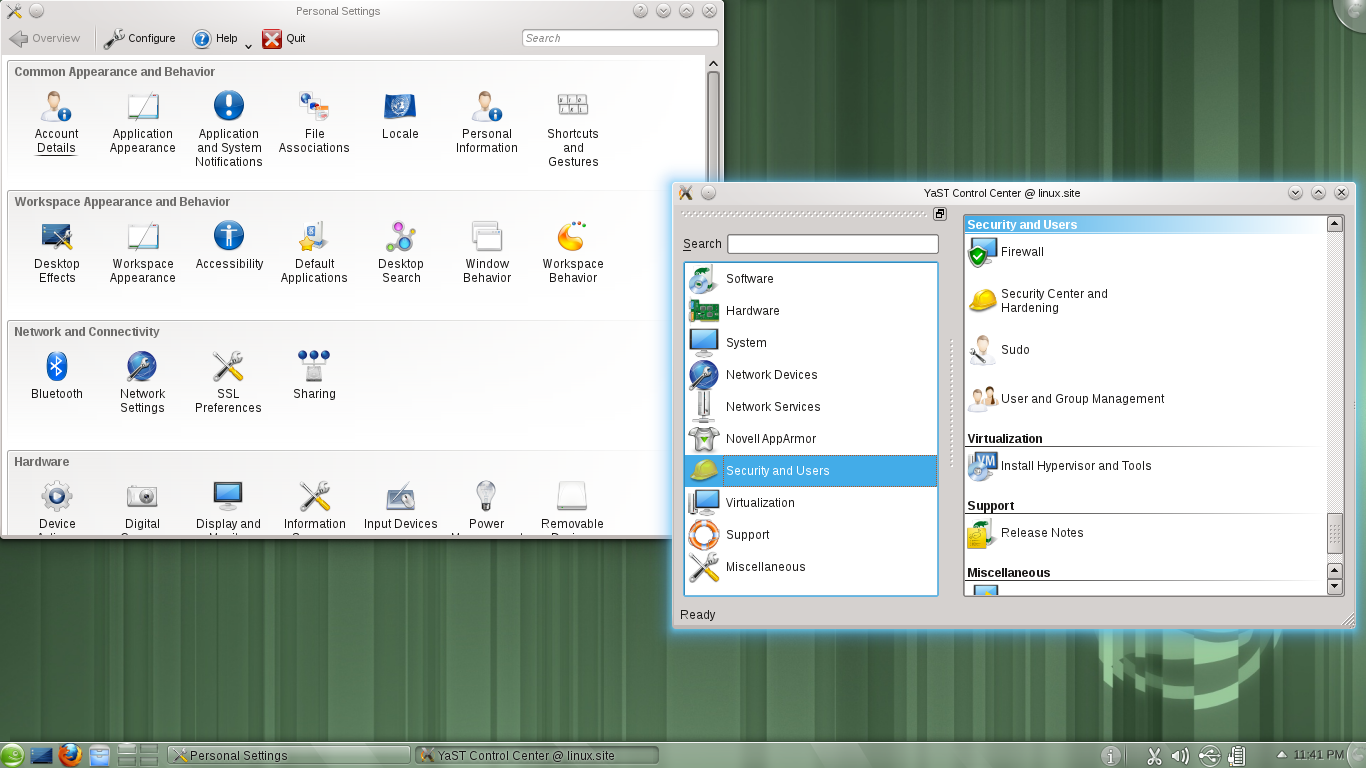Open SSL Preferences

click(x=228, y=382)
